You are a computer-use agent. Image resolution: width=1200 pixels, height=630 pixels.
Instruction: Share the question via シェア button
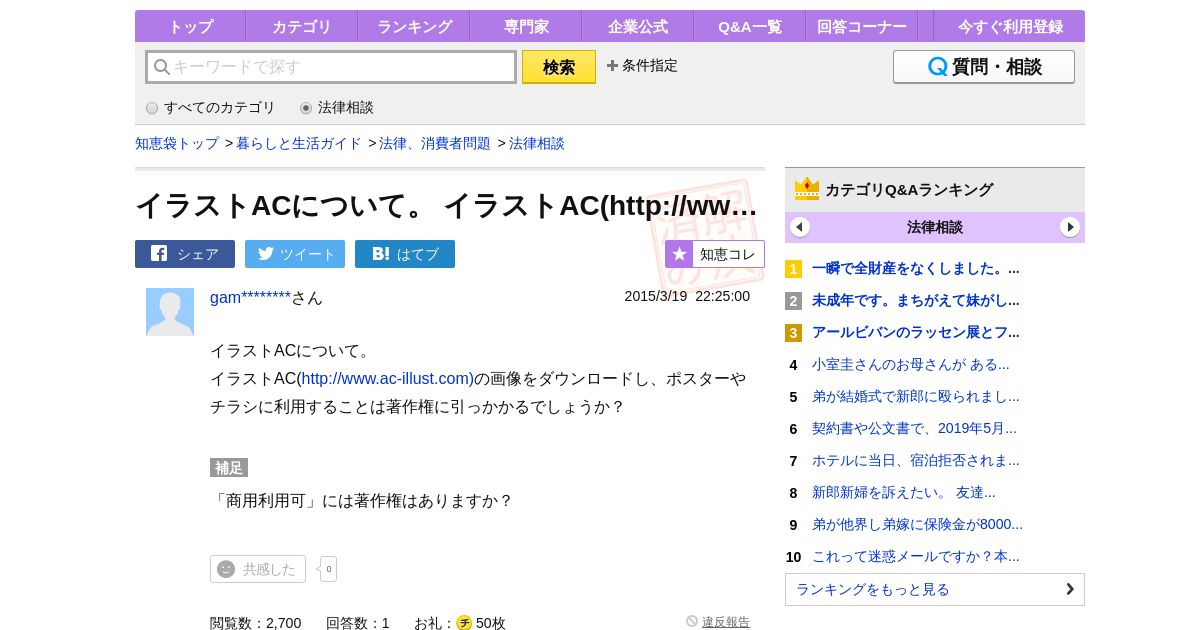tap(185, 254)
